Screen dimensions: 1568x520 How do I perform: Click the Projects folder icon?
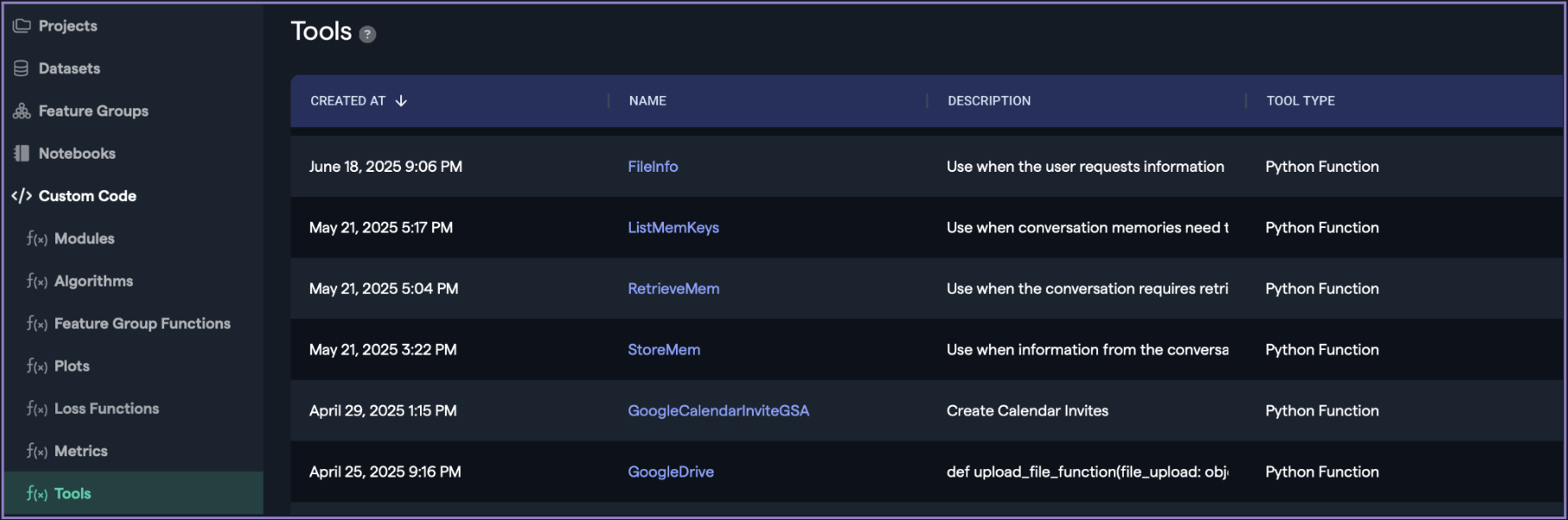[22, 26]
